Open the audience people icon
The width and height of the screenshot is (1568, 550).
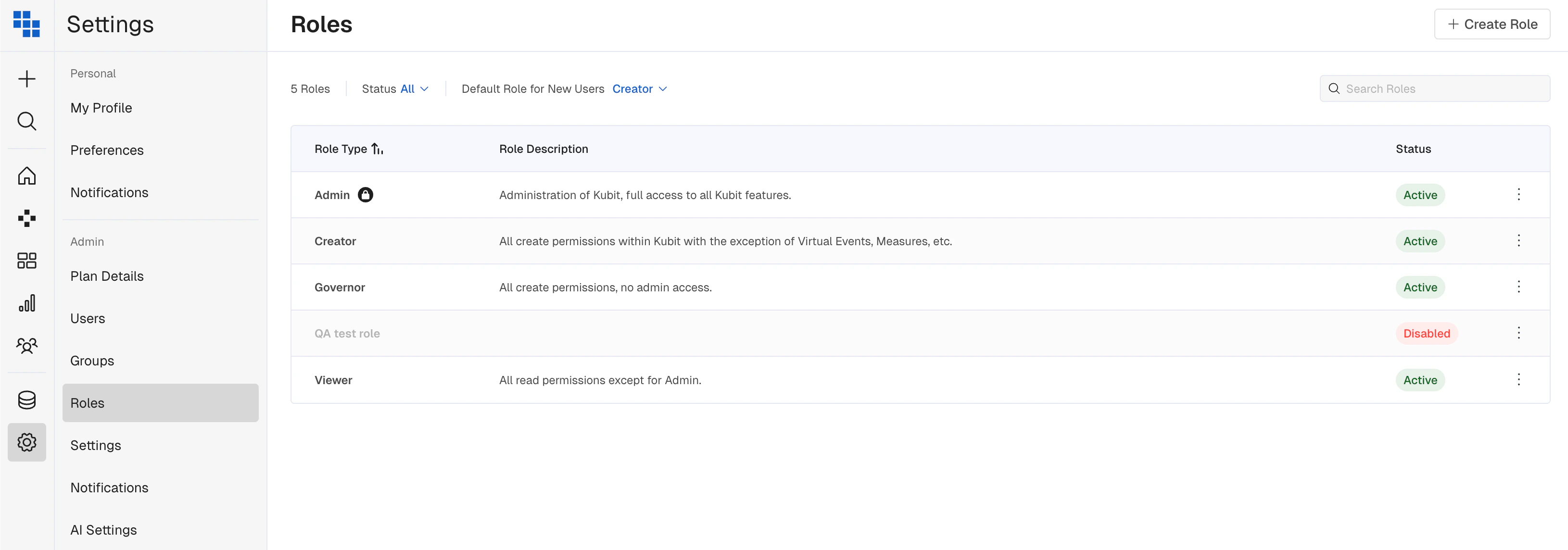click(x=27, y=346)
